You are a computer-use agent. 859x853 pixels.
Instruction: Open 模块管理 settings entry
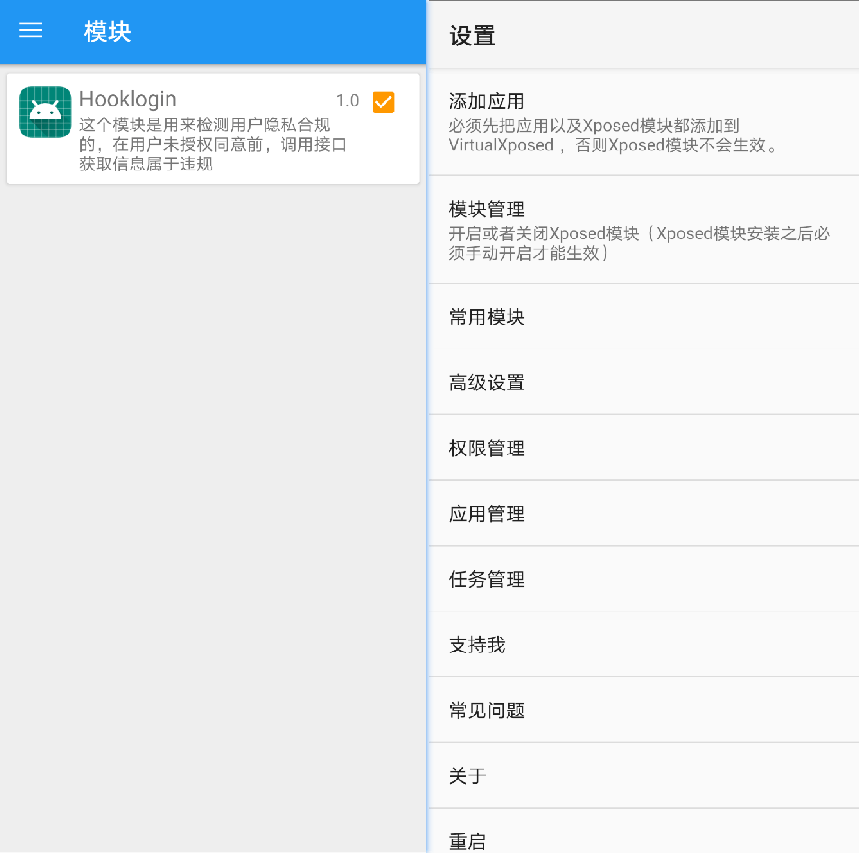click(x=644, y=230)
